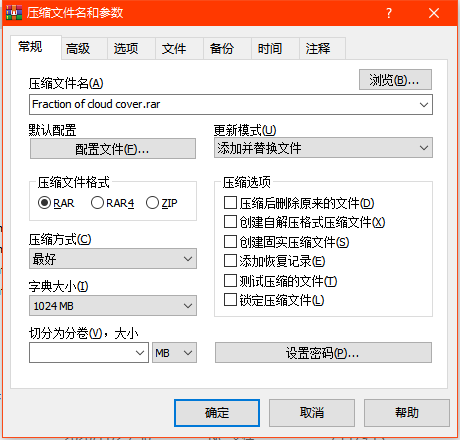Viewport: 460px width, 440px height.
Task: Switch to the 高级 tab
Action: [78, 49]
